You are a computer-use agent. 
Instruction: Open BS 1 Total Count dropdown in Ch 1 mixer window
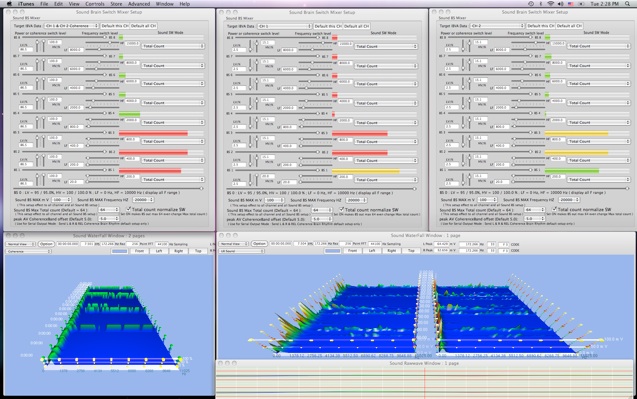[x=386, y=180]
